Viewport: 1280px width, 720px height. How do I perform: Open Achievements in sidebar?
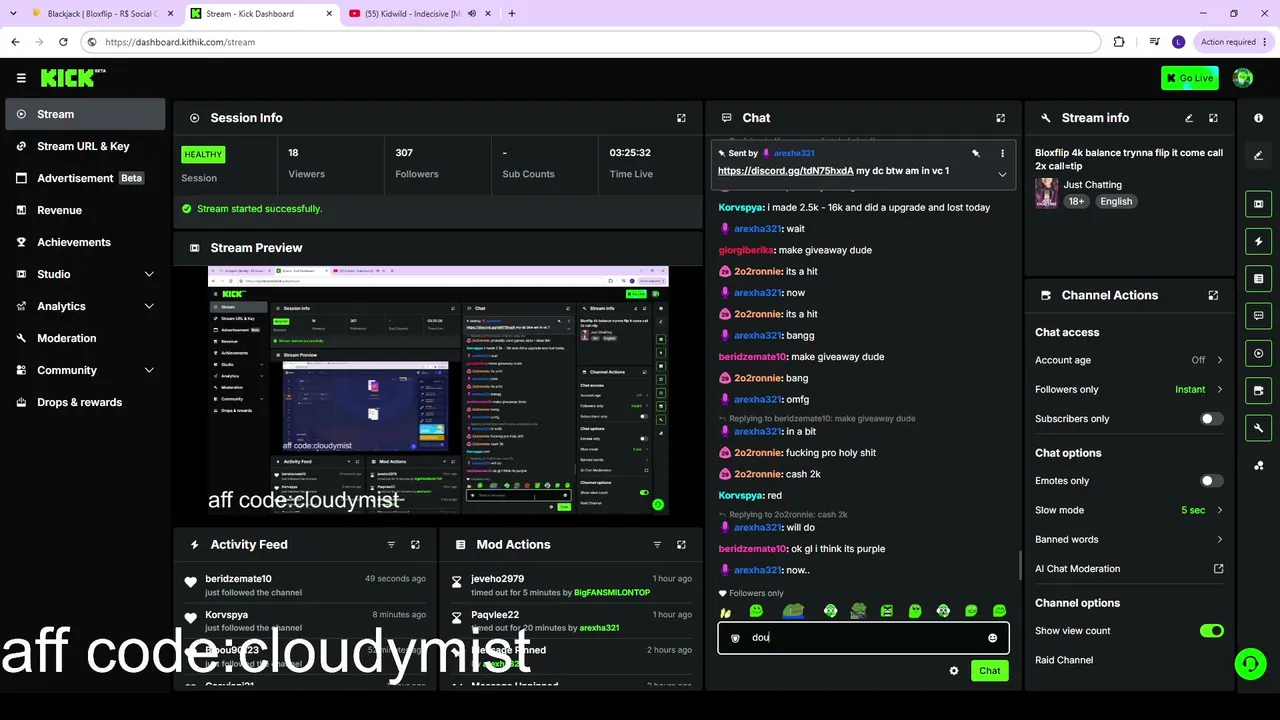pyautogui.click(x=85, y=242)
